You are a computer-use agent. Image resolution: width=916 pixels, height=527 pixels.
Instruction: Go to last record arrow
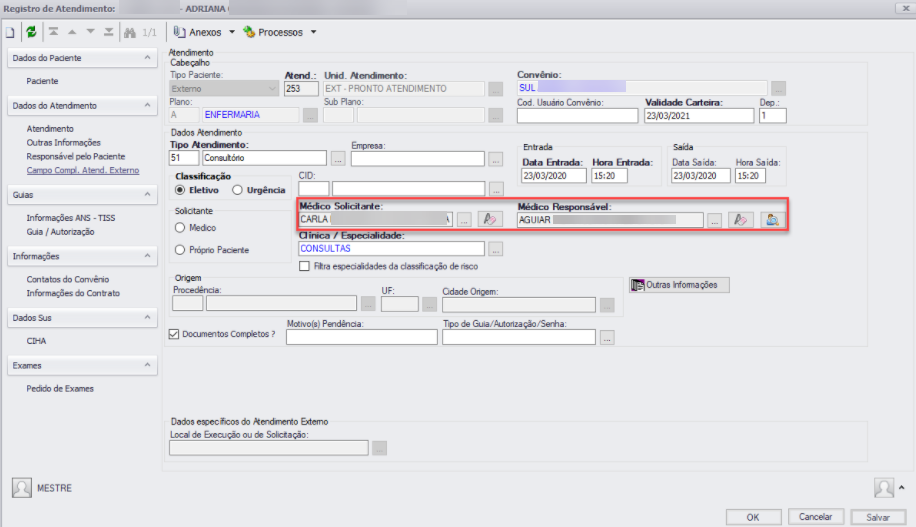click(x=109, y=32)
